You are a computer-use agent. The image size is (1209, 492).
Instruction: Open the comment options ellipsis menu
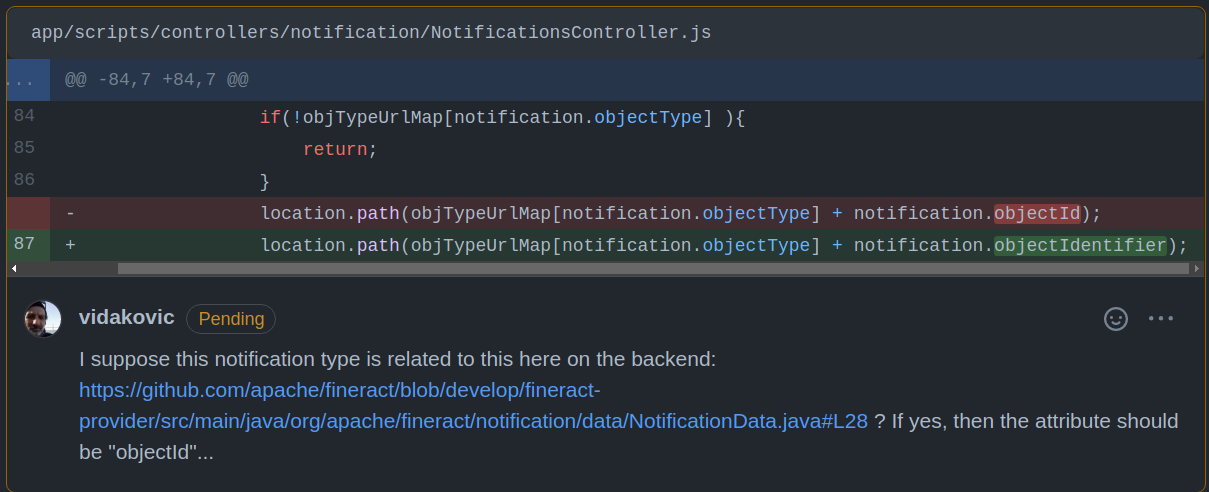(1161, 319)
